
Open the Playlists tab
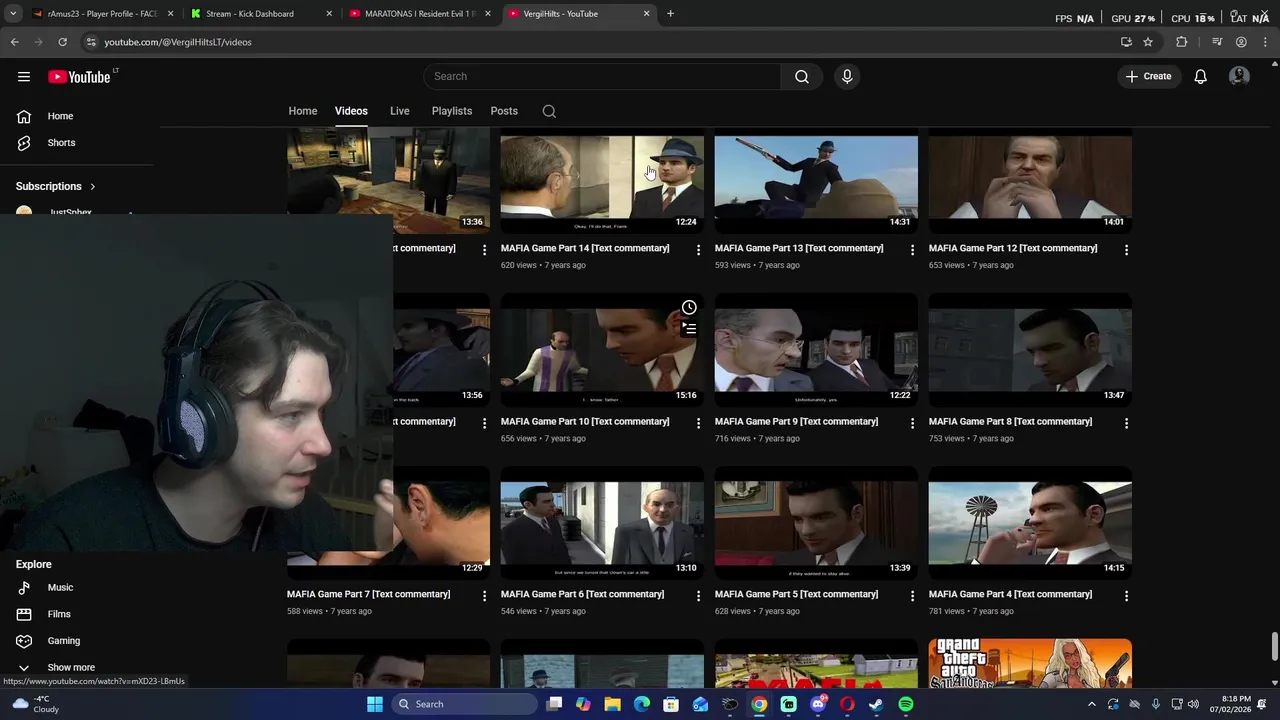(x=452, y=111)
